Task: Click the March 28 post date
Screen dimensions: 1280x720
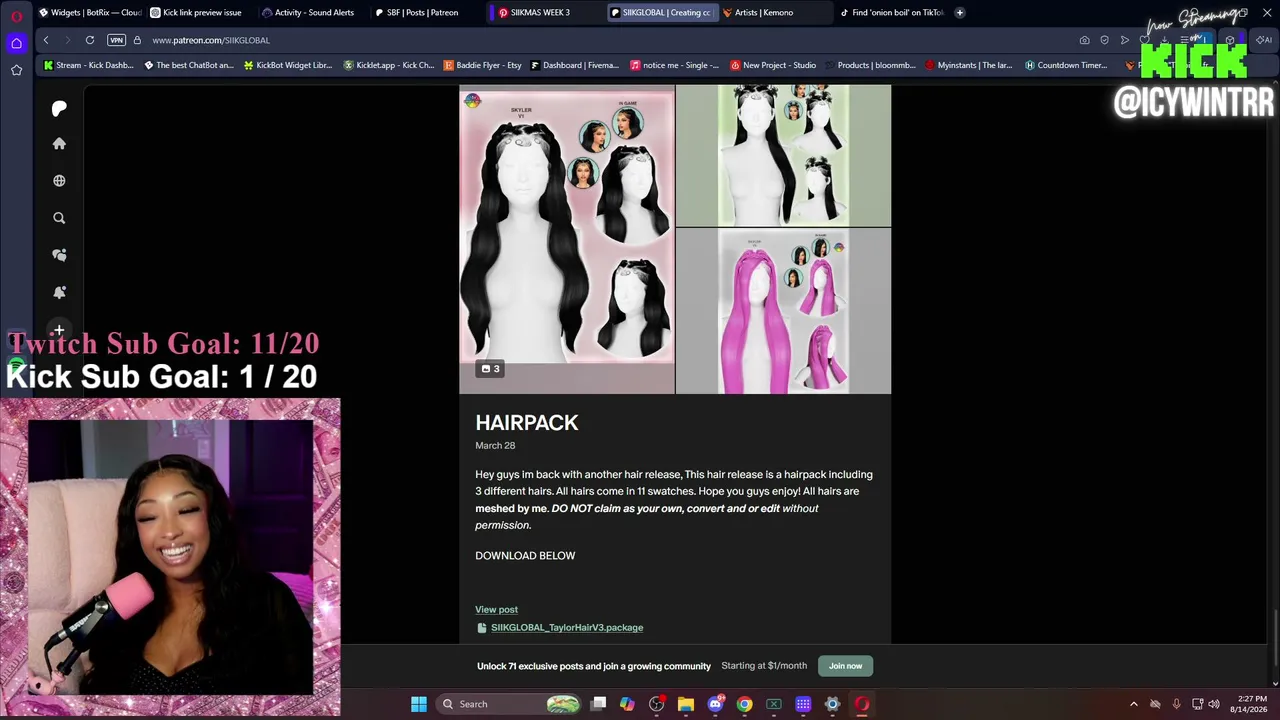Action: point(495,446)
